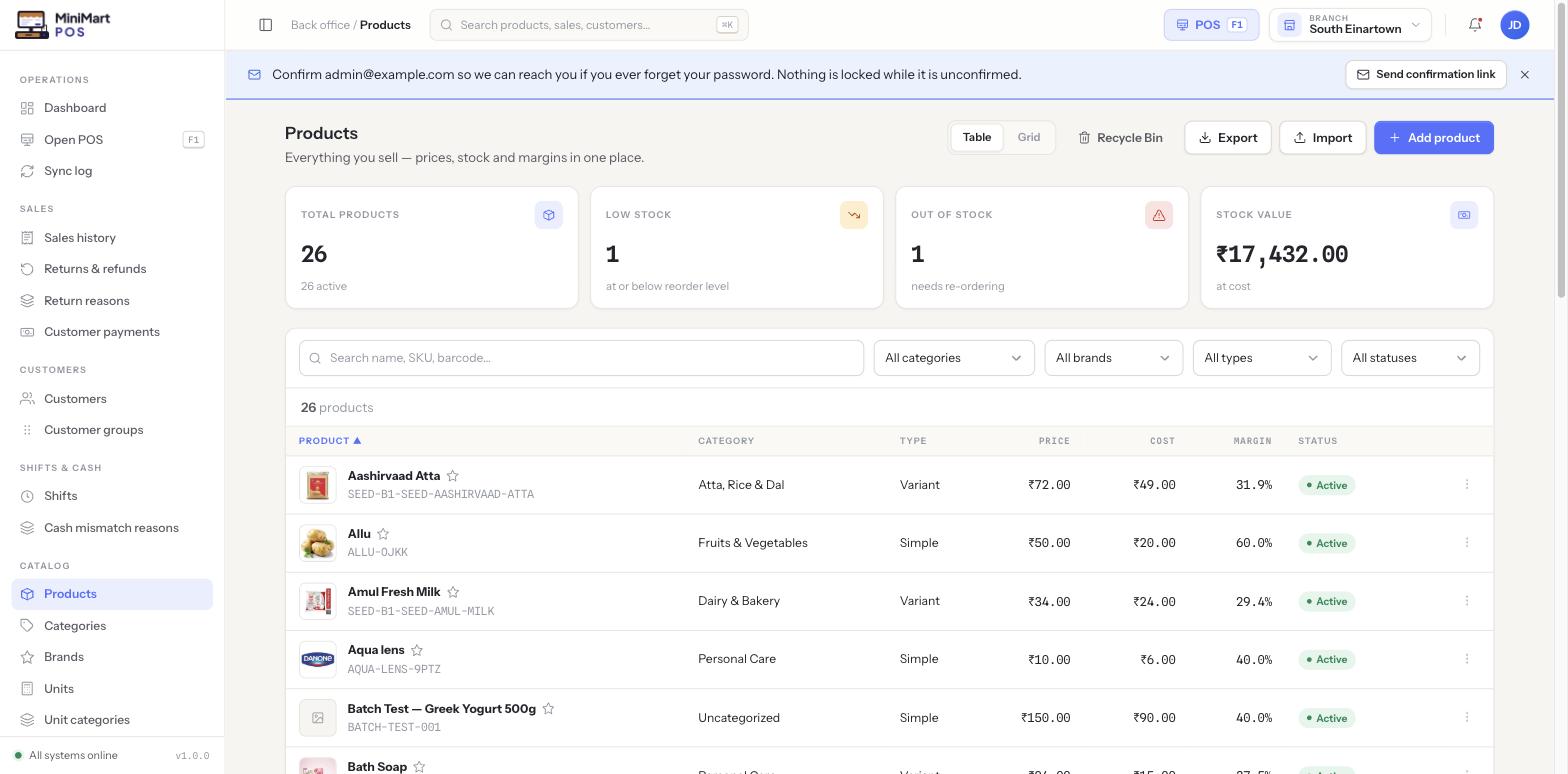Click the Import button
Viewport: 1568px width, 774px height.
pos(1323,138)
